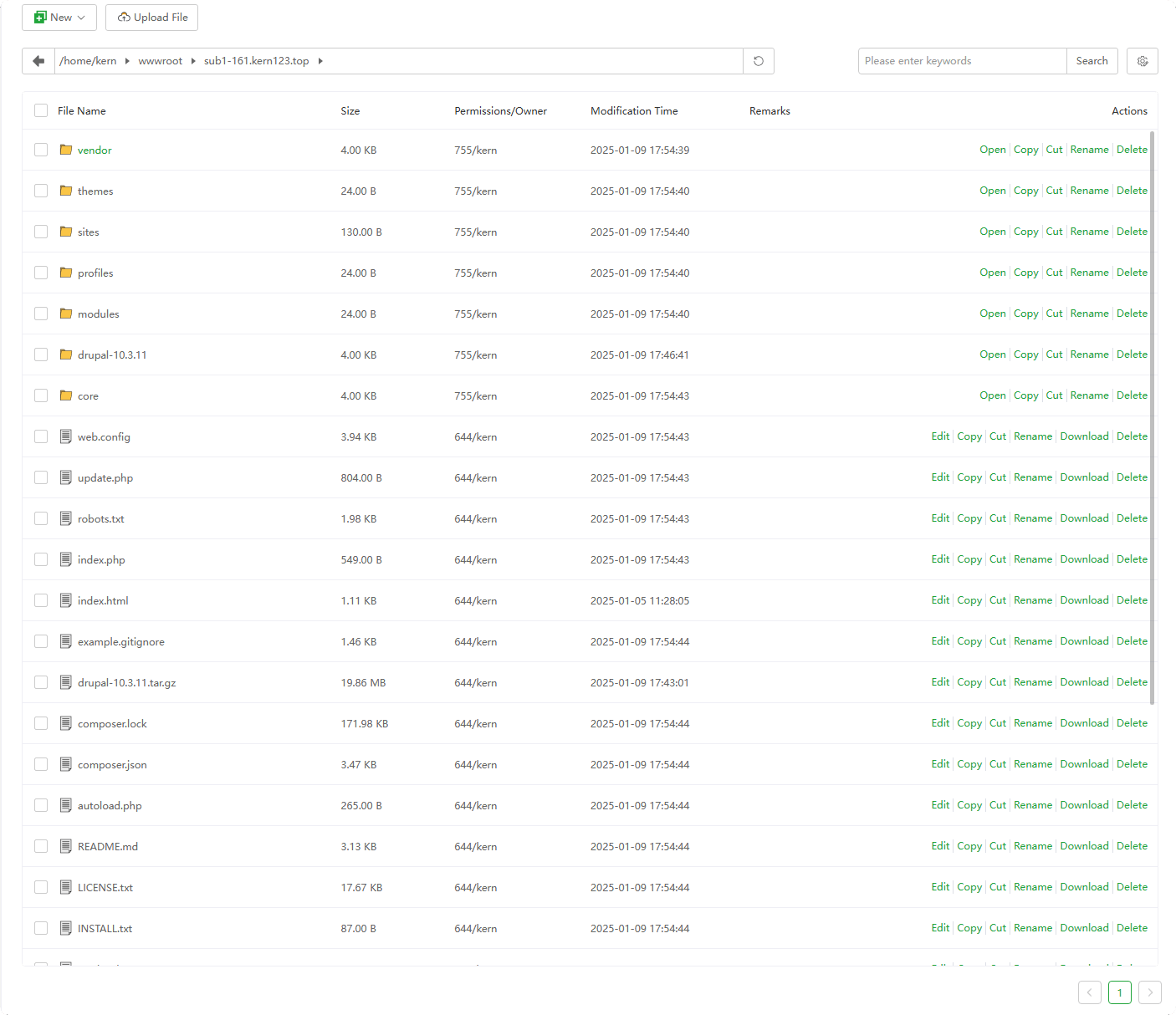Tick the checkbox for web.config

coord(41,436)
